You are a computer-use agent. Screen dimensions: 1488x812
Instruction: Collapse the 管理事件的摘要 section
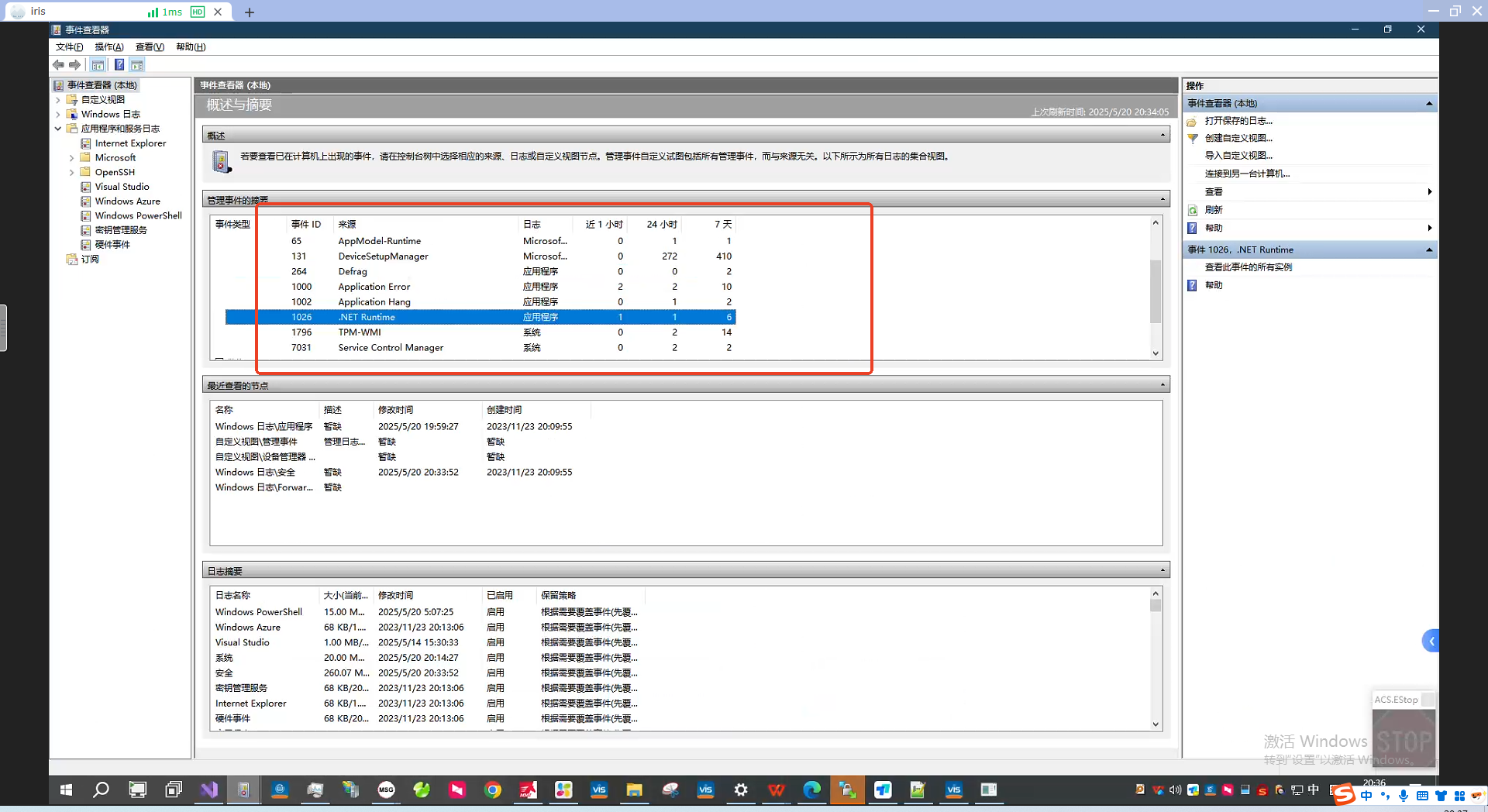tap(1162, 200)
